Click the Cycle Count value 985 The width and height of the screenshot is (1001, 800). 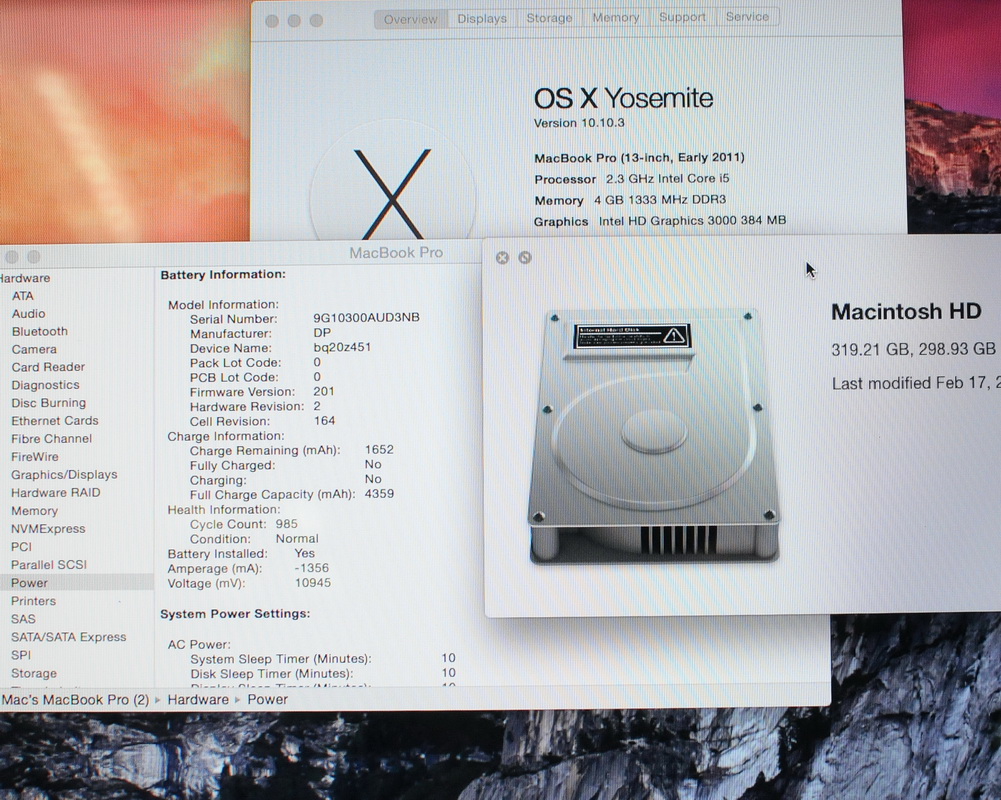pyautogui.click(x=287, y=524)
